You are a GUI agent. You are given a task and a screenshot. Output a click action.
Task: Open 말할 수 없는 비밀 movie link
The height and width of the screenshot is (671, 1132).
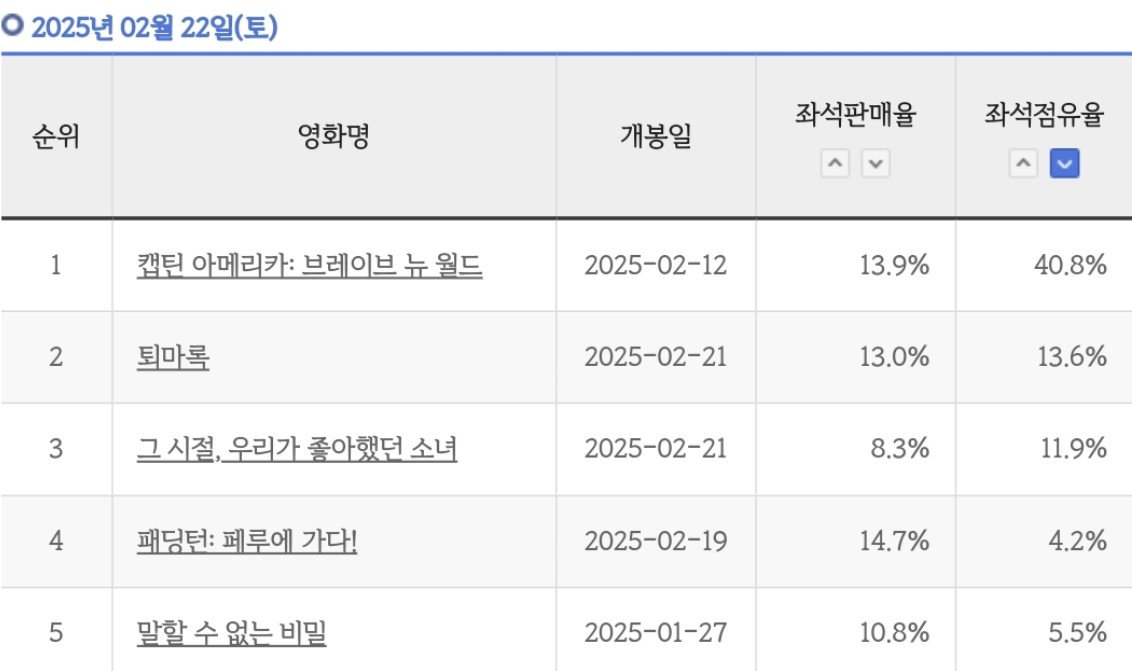pos(231,633)
